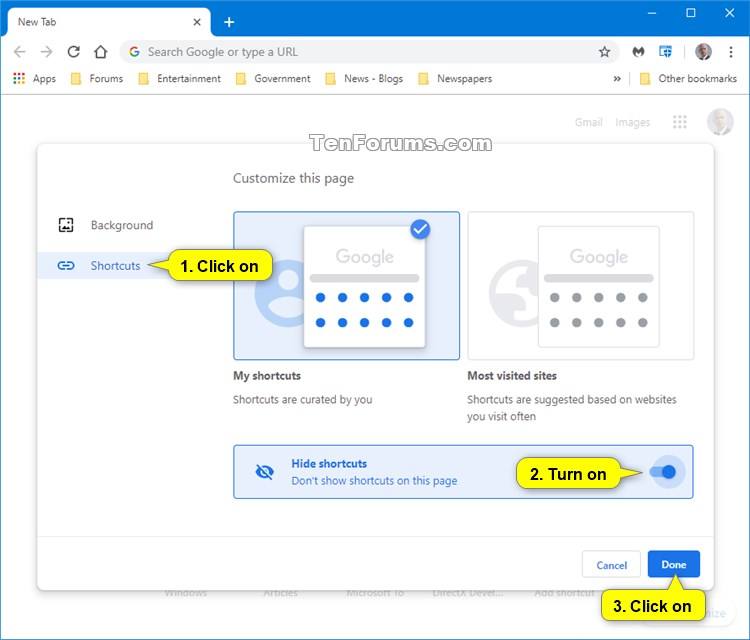Click the Shortcuts link icon
750x640 pixels.
tap(66, 265)
